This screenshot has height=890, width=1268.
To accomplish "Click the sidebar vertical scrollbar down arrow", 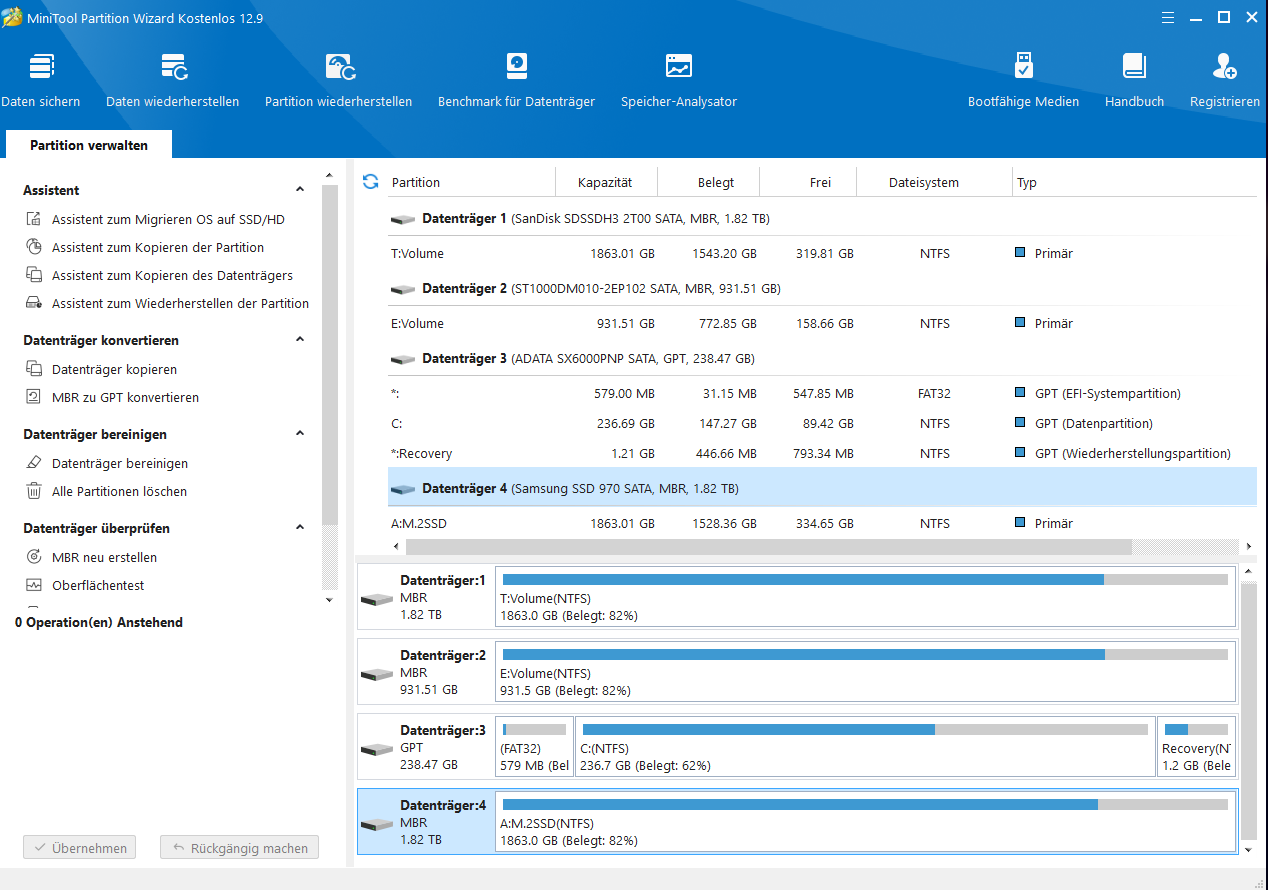I will pos(330,599).
